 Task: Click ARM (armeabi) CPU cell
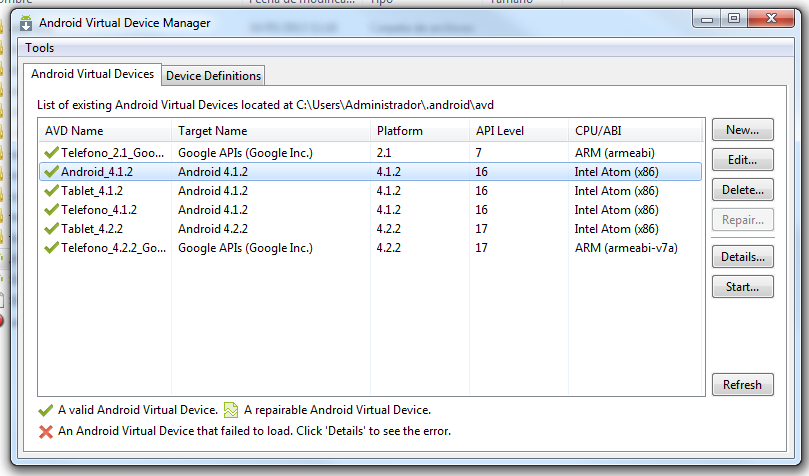pos(614,153)
